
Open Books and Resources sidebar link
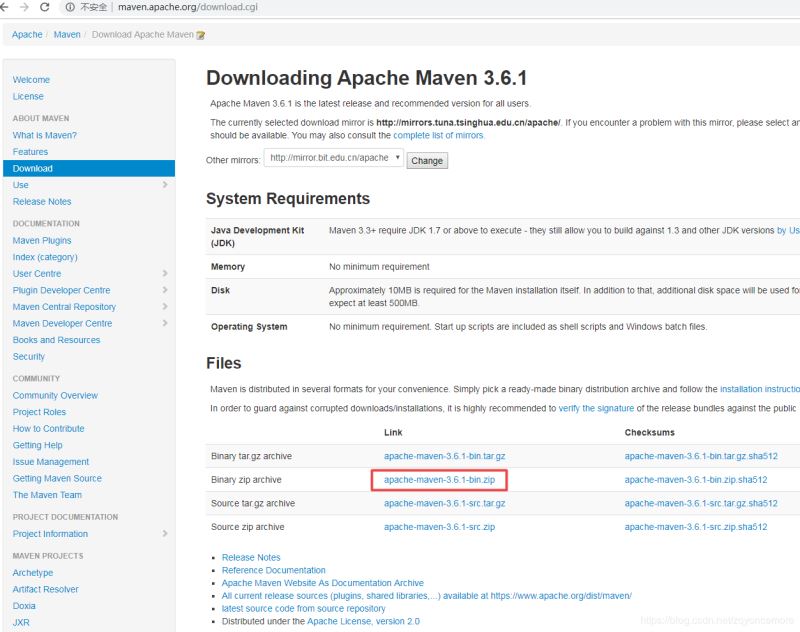point(56,340)
